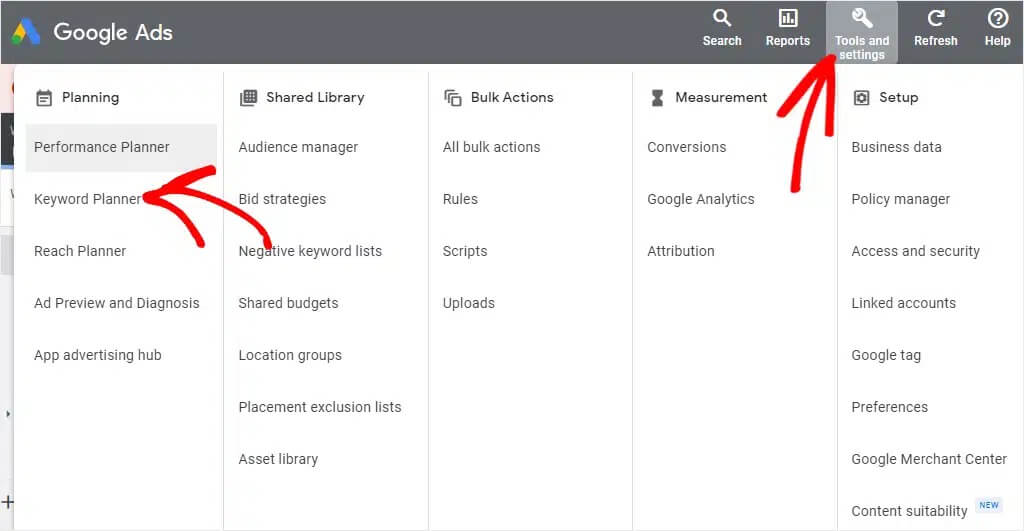Open Google Merchant Center

point(929,459)
